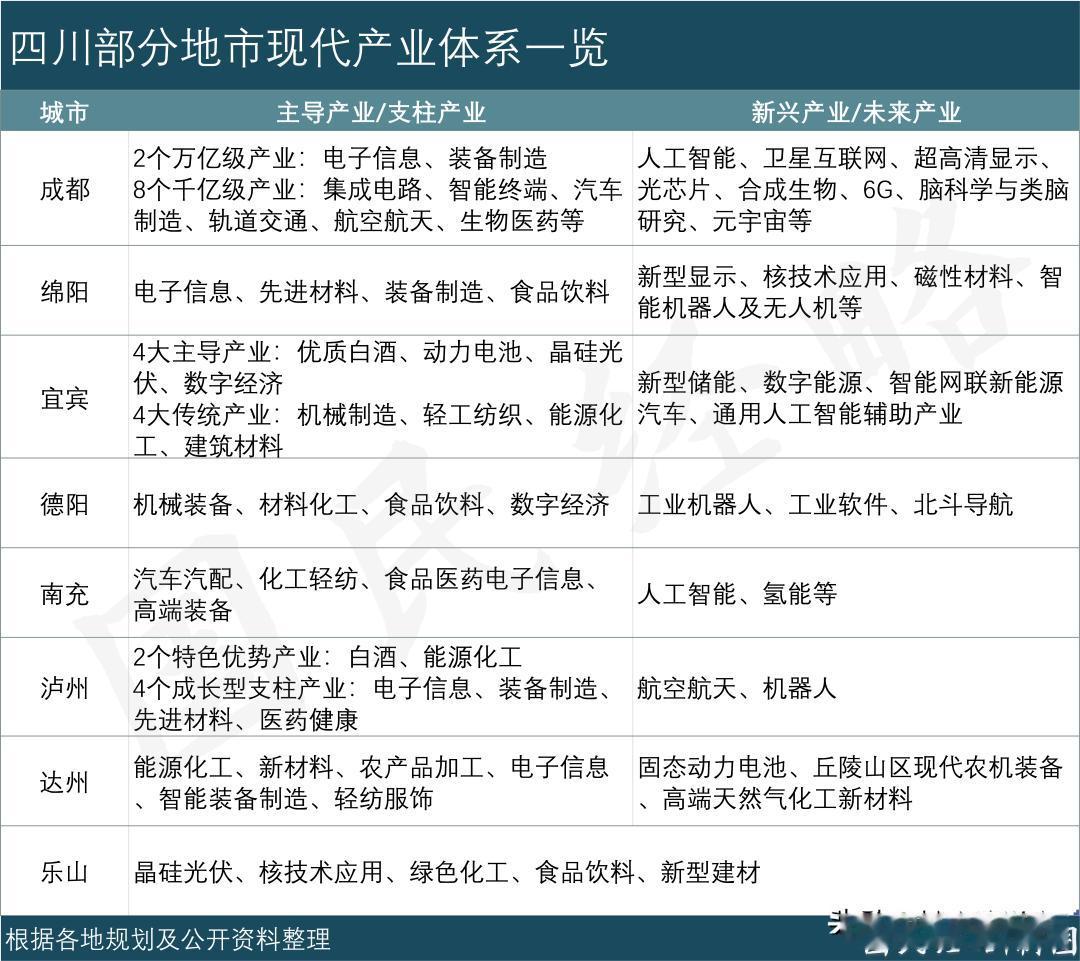Select the 德阳 city cell
Viewport: 1080px width, 961px height.
coord(64,504)
